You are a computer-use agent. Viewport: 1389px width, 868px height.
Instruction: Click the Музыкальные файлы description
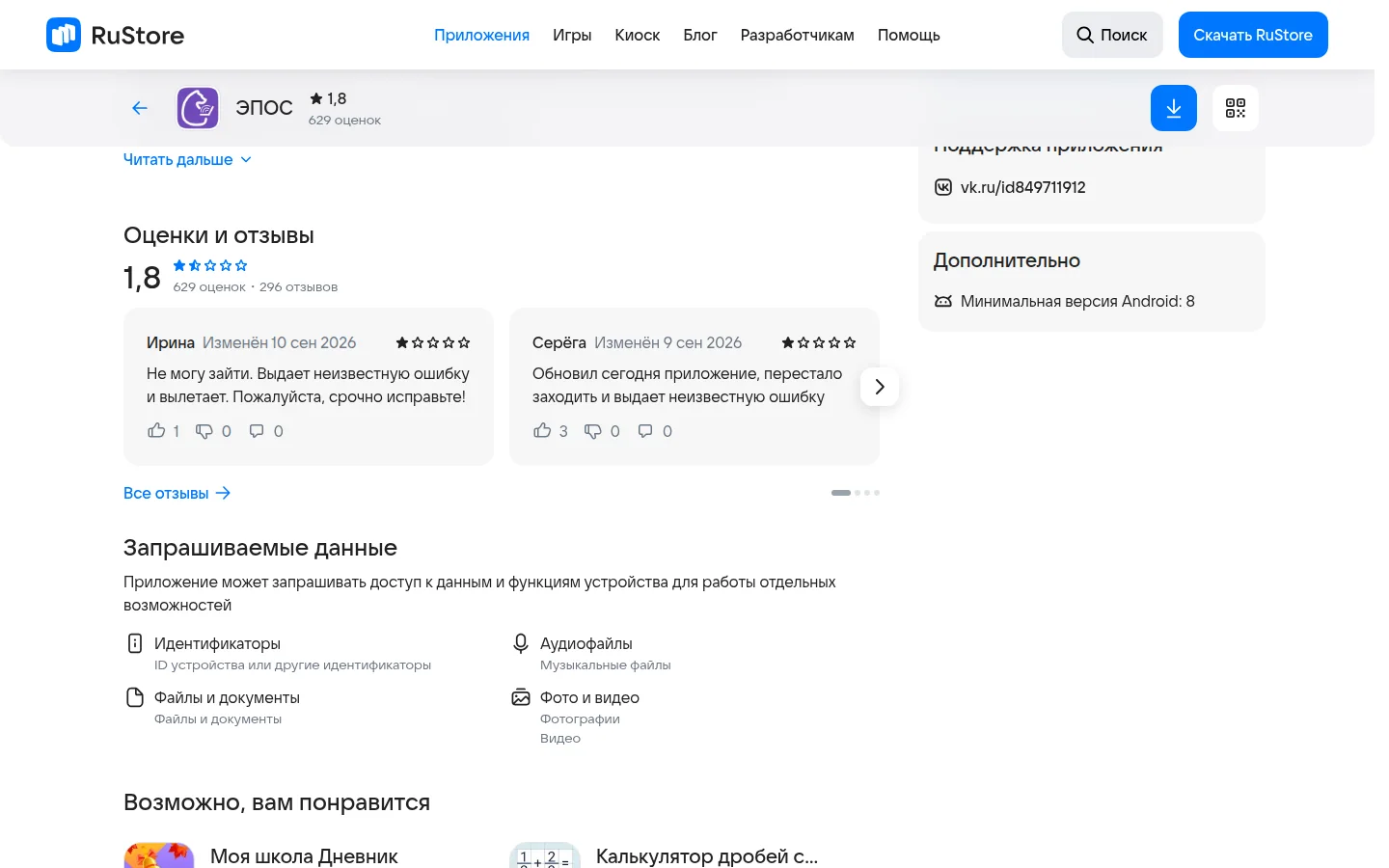(x=605, y=665)
